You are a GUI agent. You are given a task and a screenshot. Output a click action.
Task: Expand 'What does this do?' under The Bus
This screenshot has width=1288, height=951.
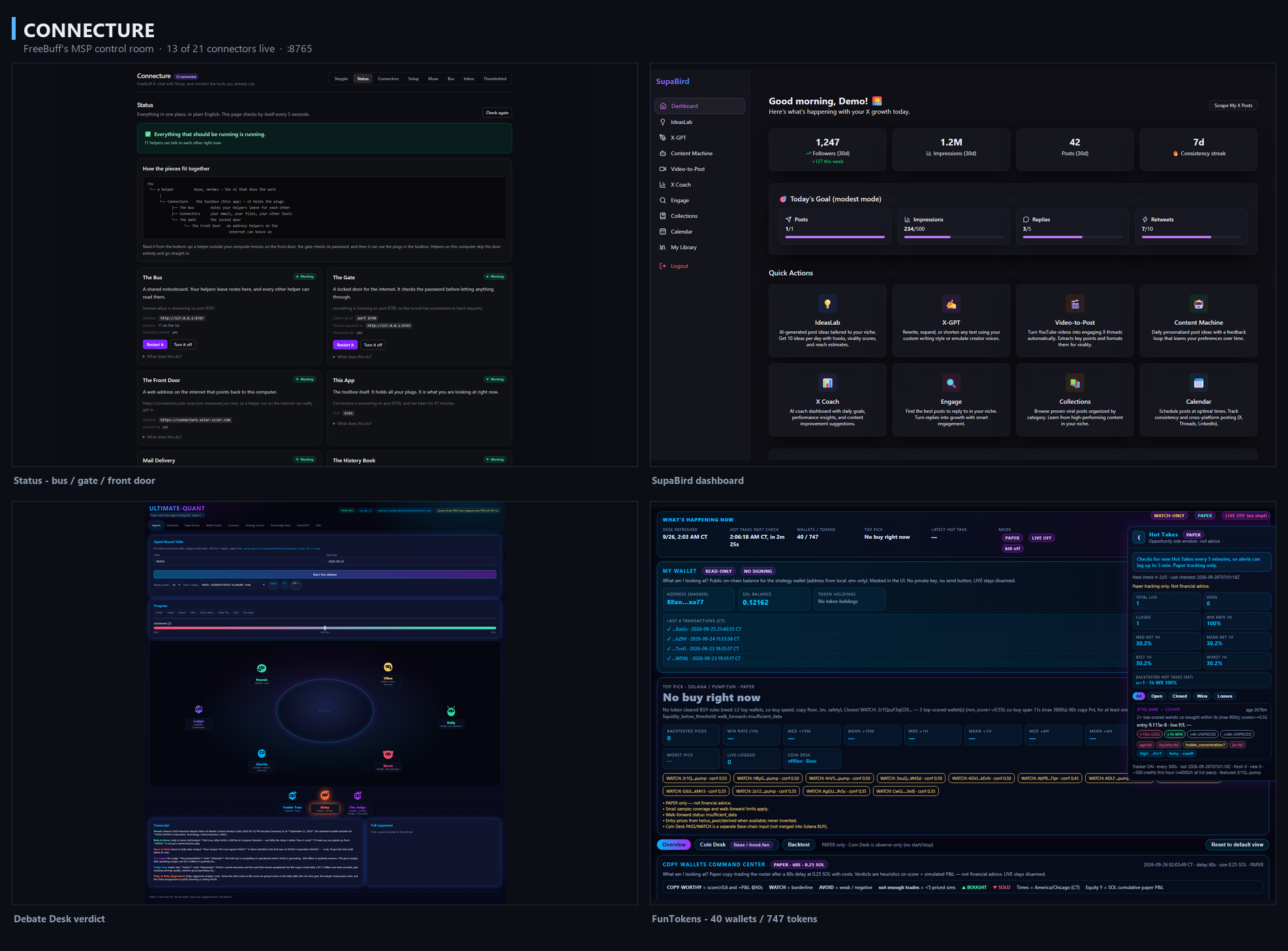coord(162,357)
